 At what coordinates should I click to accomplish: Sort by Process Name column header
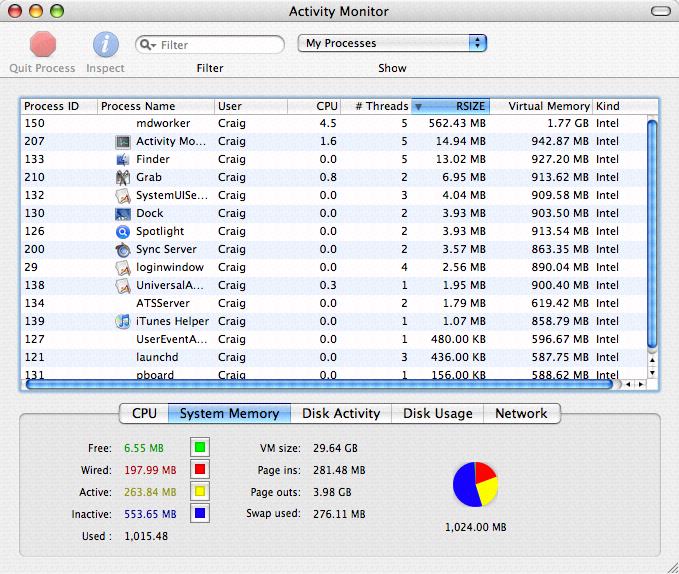tap(155, 106)
